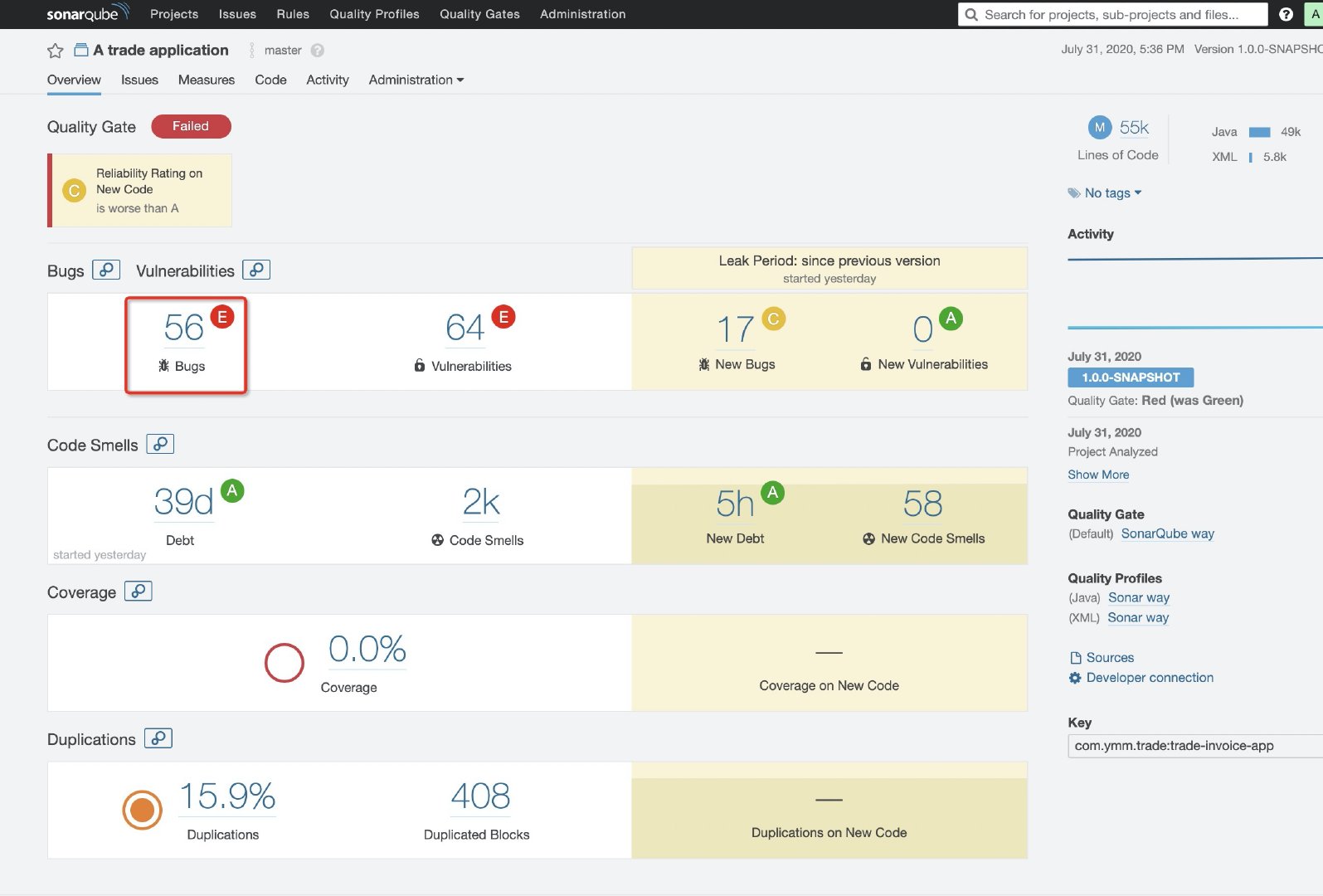
Task: Switch to the Code tab
Action: coord(270,80)
